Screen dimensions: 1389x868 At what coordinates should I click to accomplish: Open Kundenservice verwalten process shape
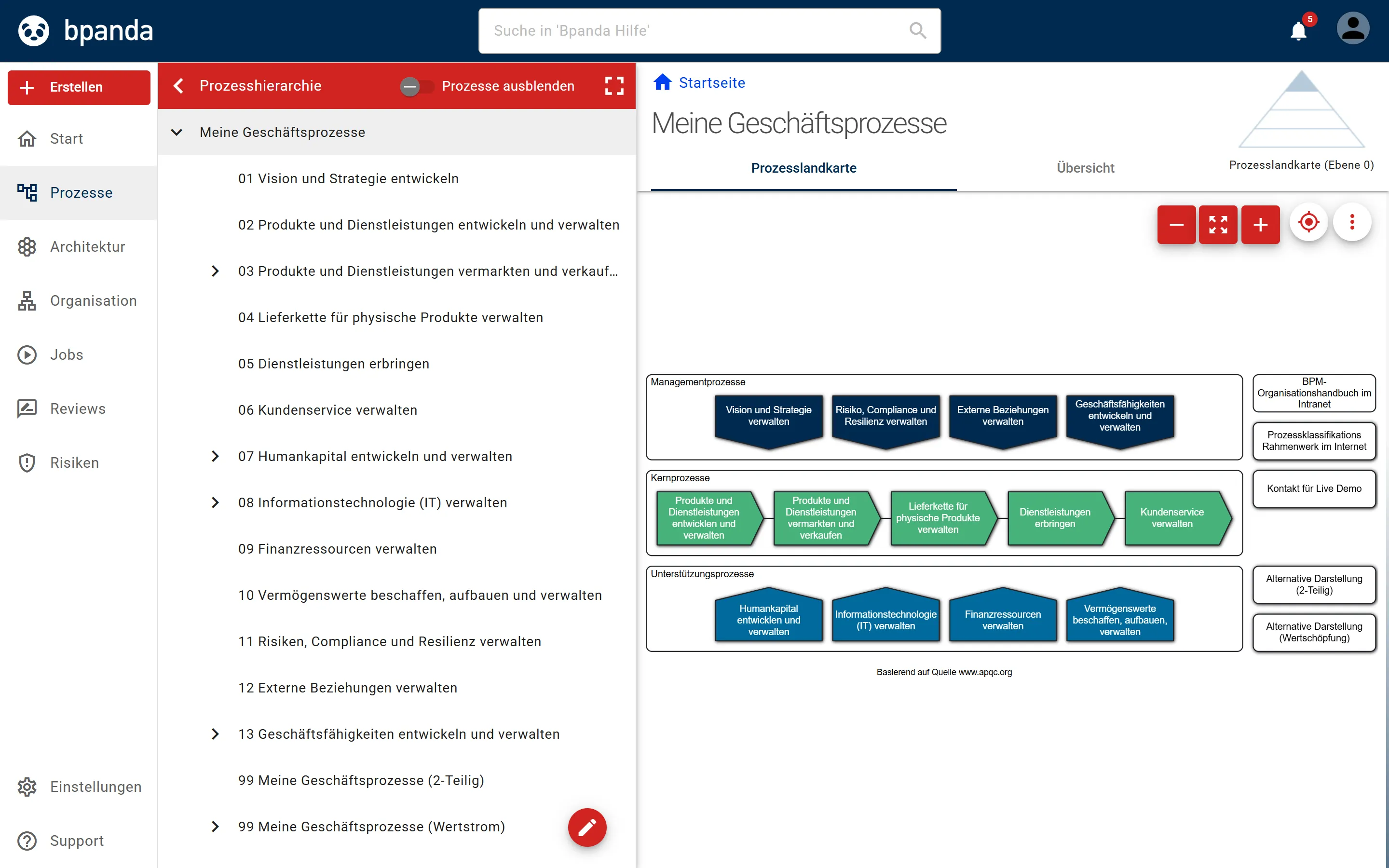[1177, 518]
